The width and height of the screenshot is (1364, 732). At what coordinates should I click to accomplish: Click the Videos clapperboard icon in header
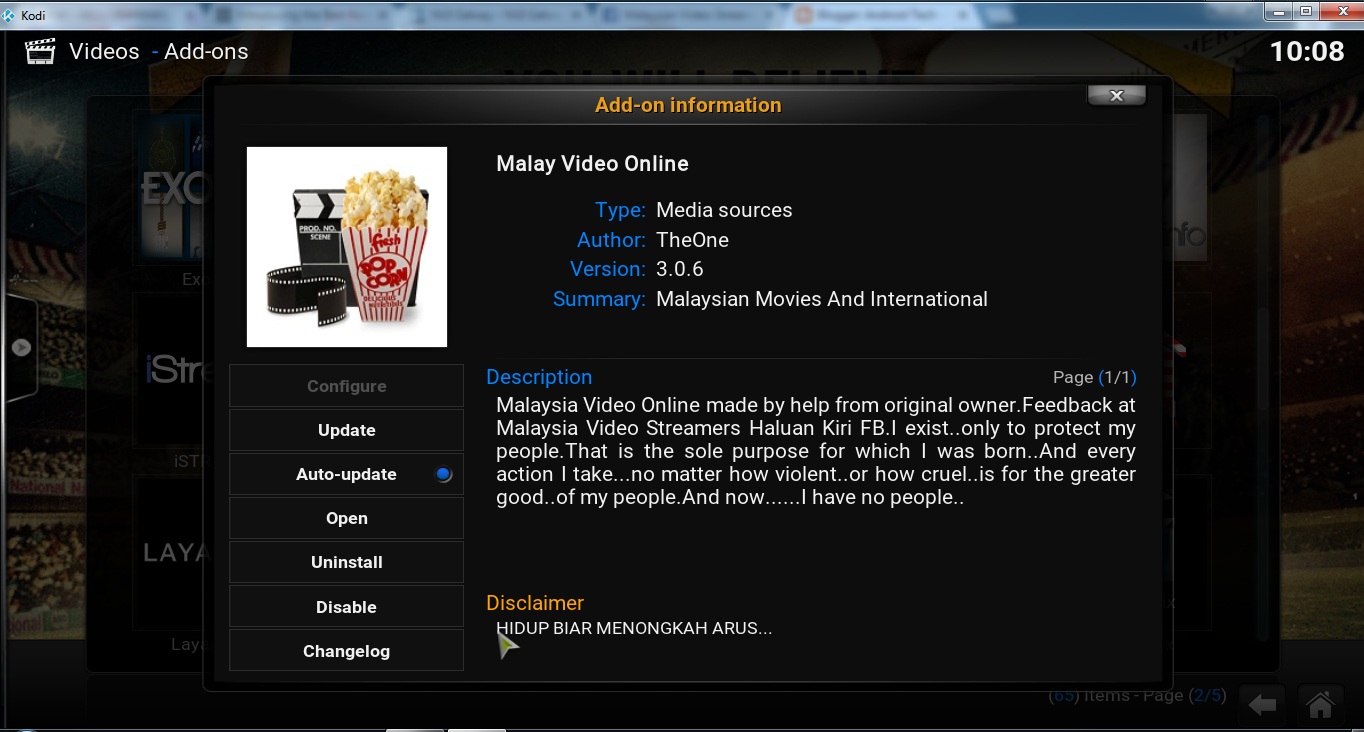coord(40,52)
